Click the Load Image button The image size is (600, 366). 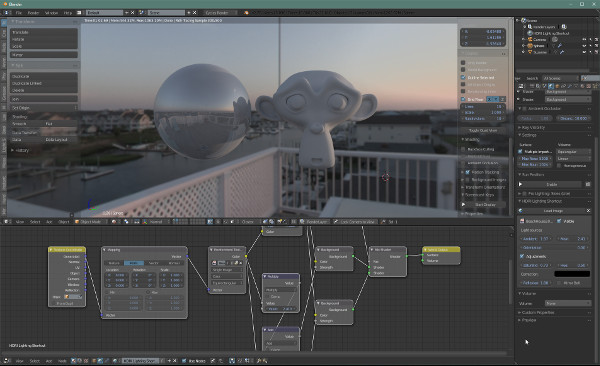click(x=553, y=211)
